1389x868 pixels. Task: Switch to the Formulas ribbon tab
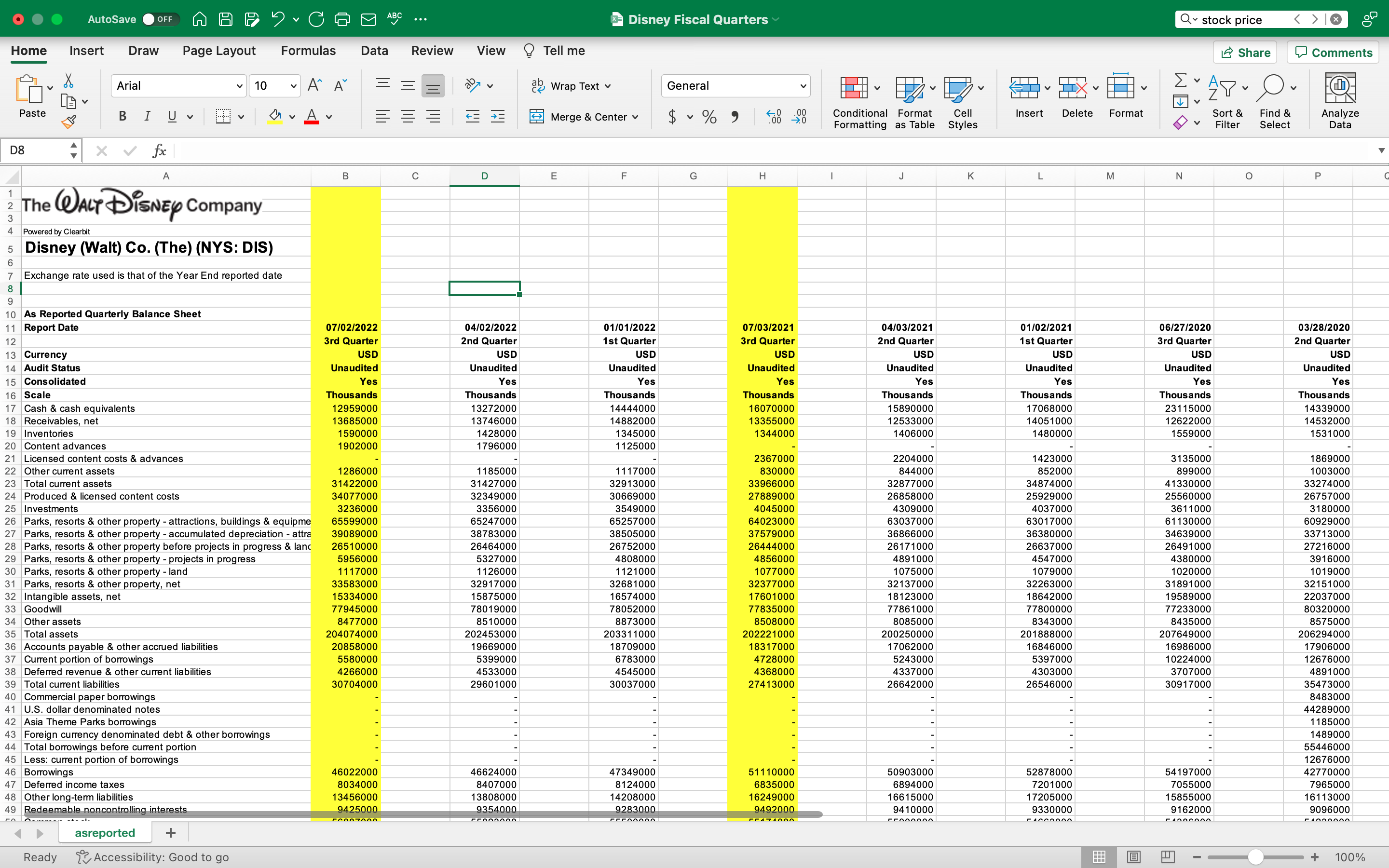308,51
